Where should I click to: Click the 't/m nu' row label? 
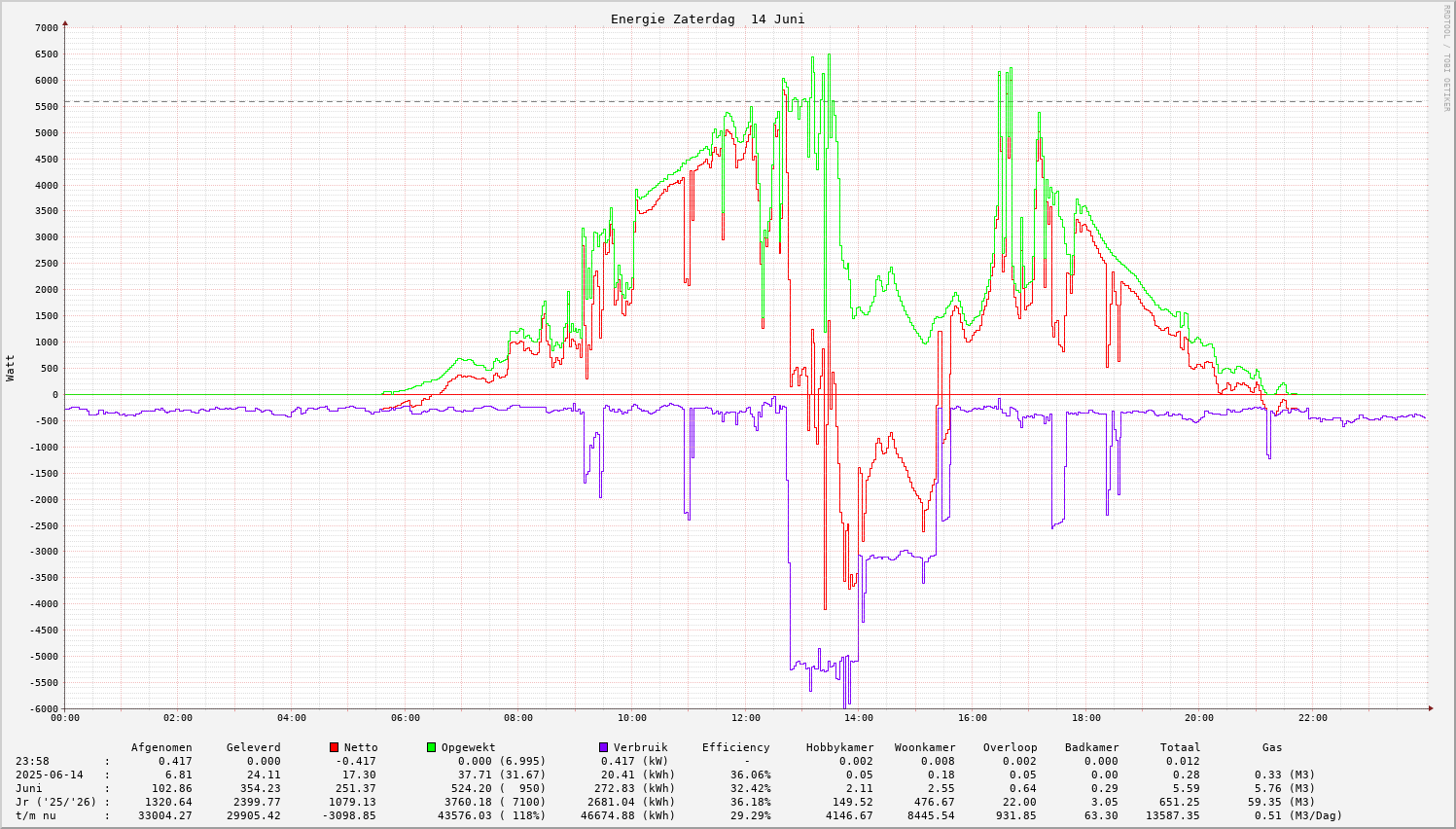36,815
